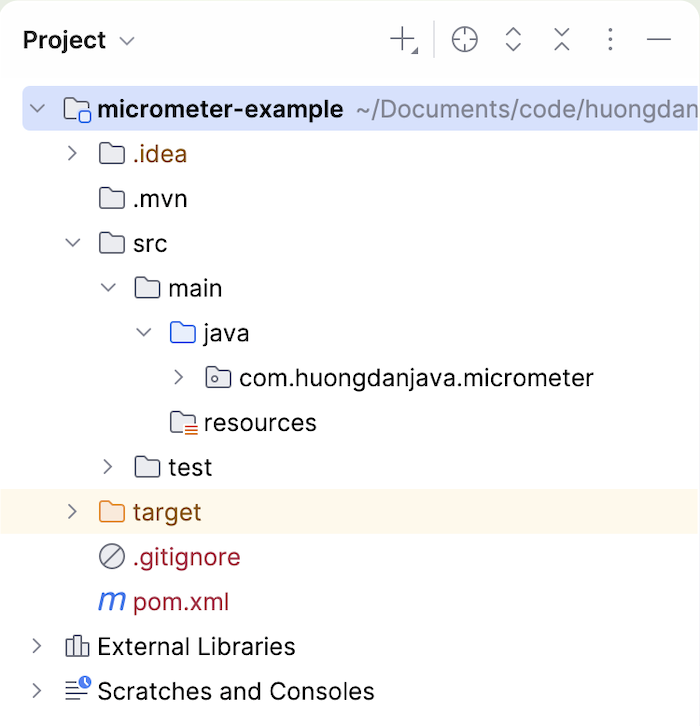Screen dimensions: 700x726
Task: Select the .gitignore file
Action: (x=186, y=557)
